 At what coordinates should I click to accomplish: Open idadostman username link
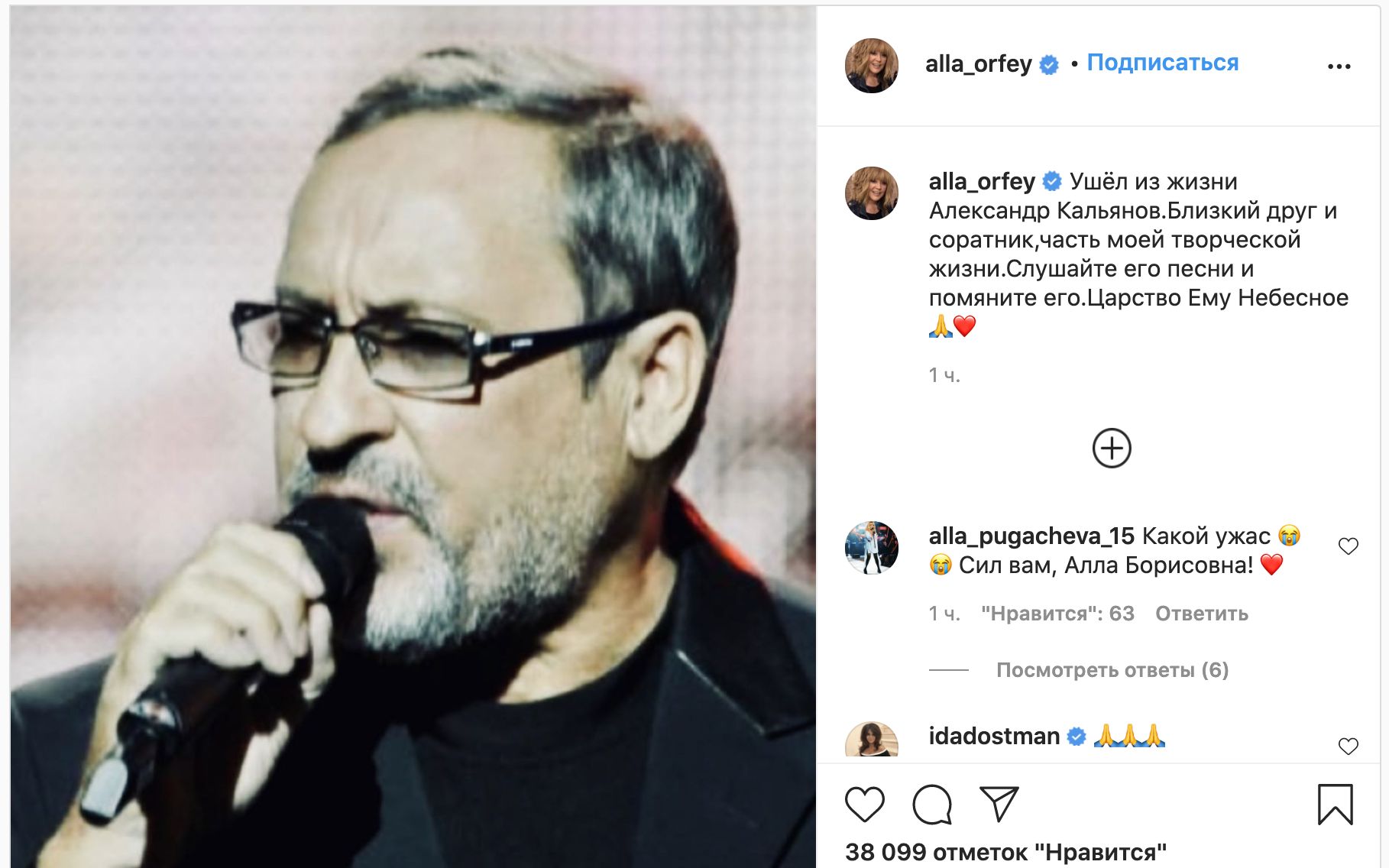pyautogui.click(x=993, y=736)
